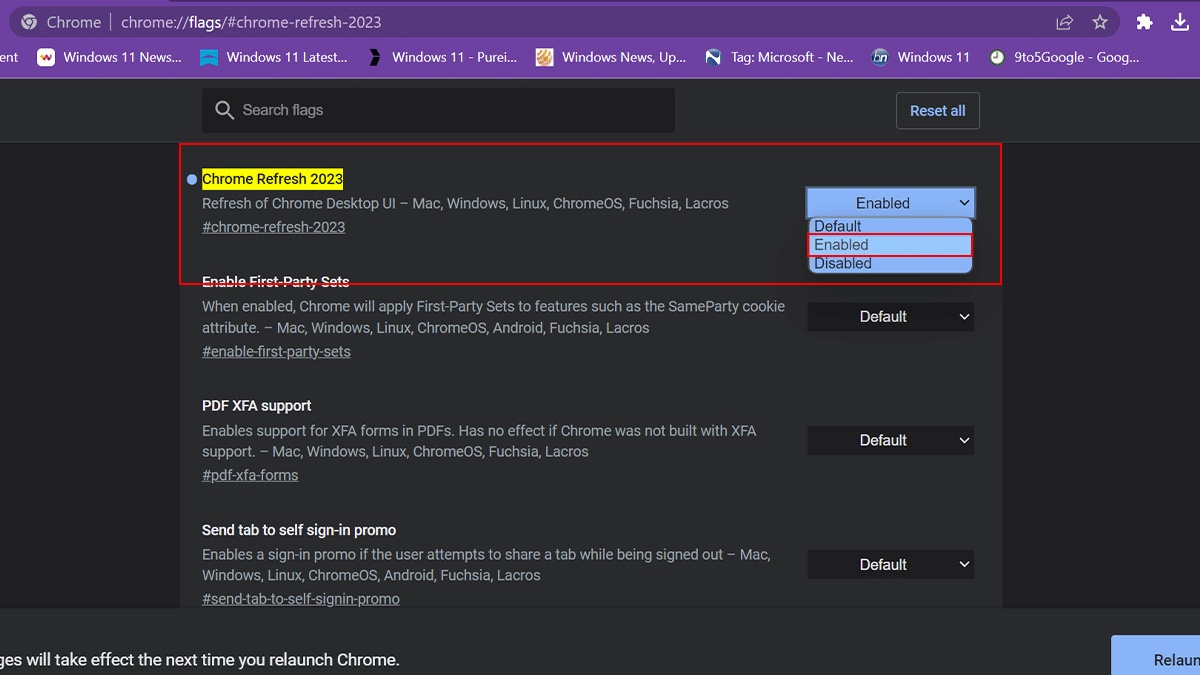
Task: Follow the #chrome-refresh-2023 link
Action: pyautogui.click(x=273, y=227)
